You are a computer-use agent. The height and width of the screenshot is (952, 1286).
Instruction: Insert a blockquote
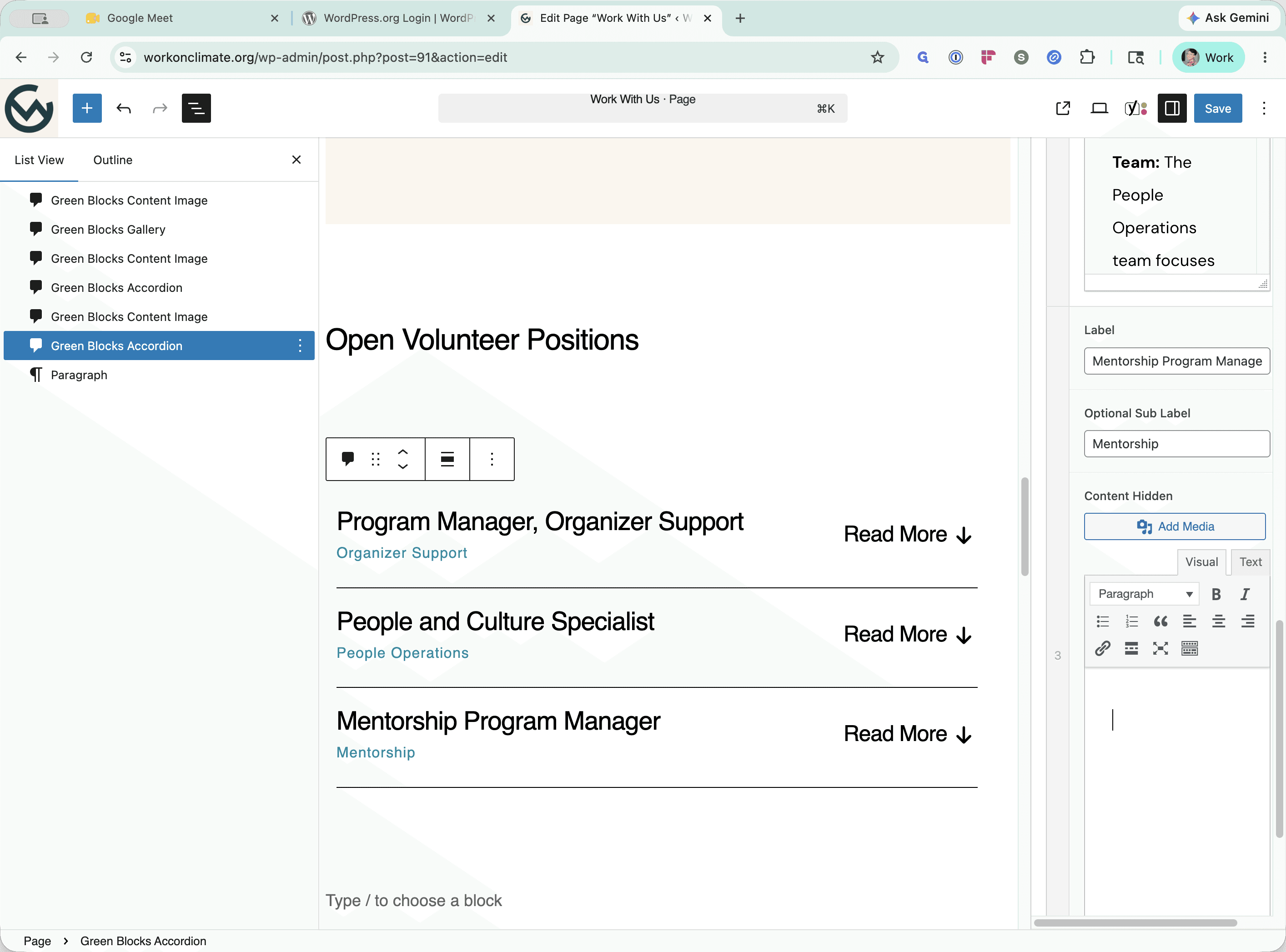pyautogui.click(x=1160, y=621)
